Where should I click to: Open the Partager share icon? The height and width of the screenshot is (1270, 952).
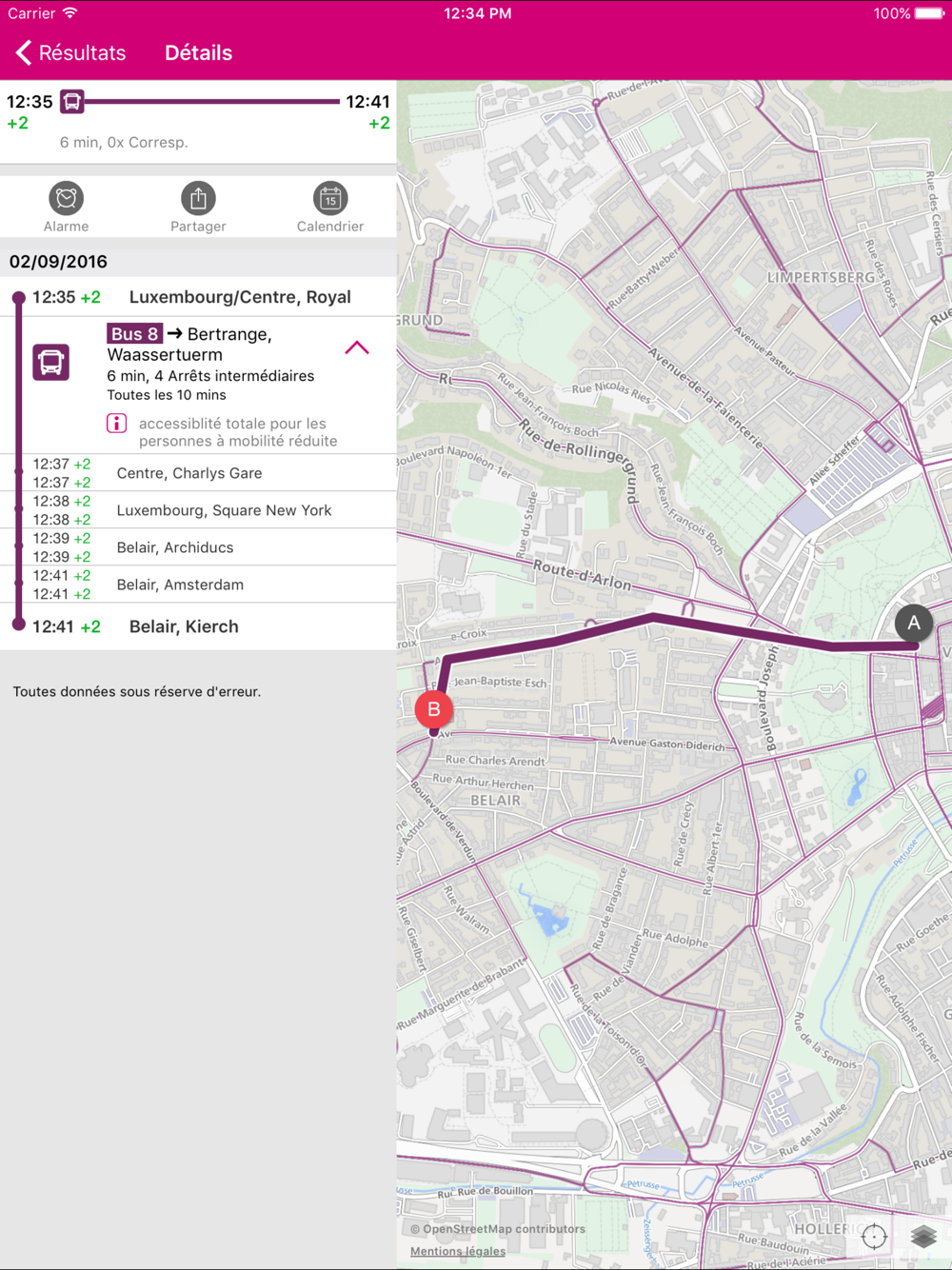(x=198, y=199)
